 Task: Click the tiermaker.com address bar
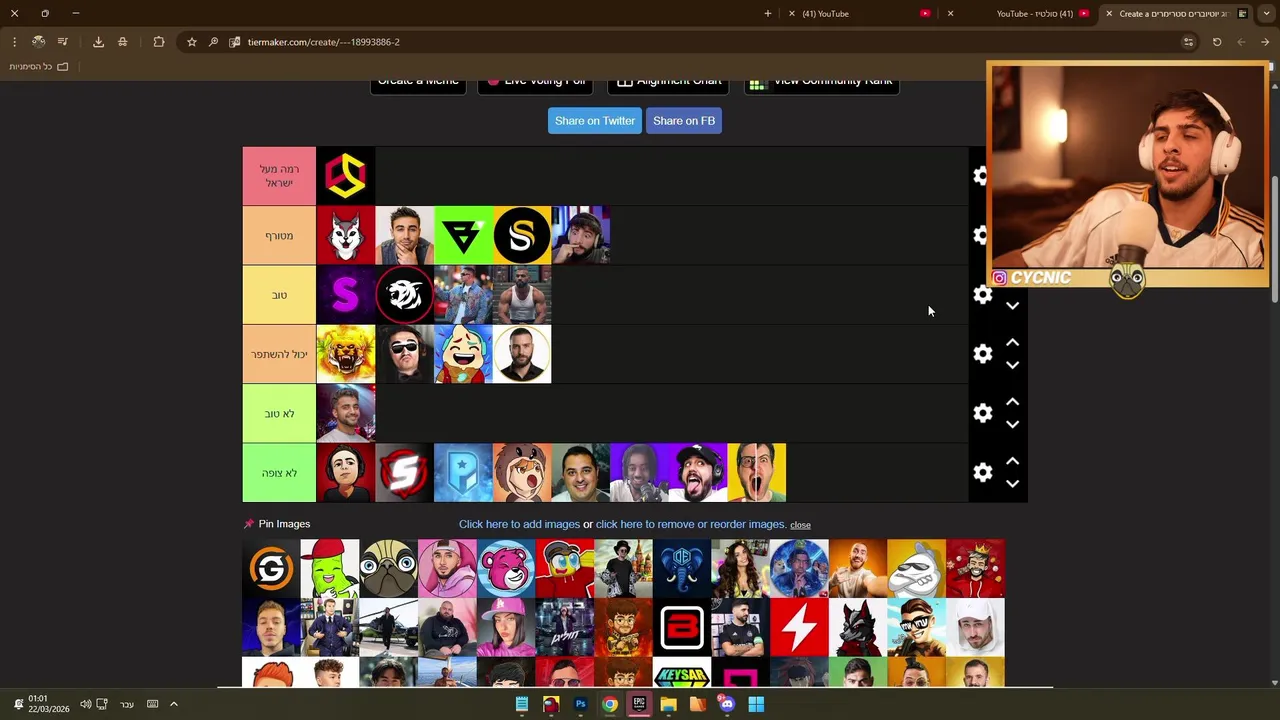690,42
